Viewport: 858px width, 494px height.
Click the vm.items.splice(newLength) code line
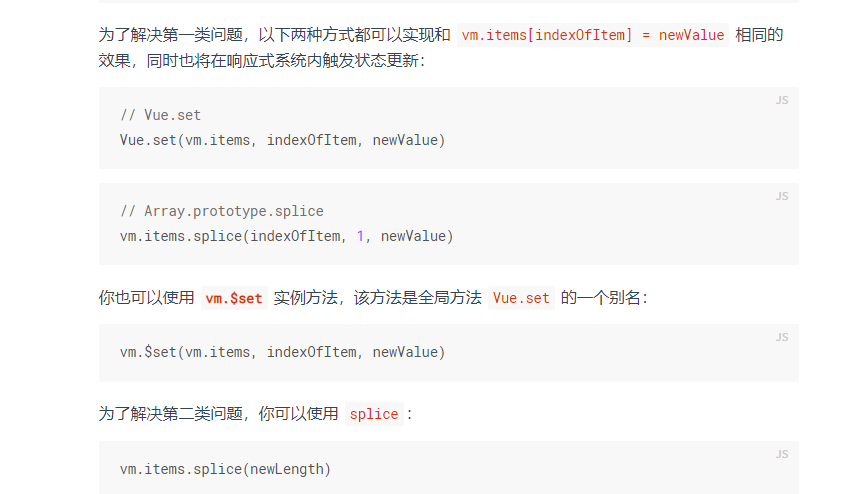[225, 469]
